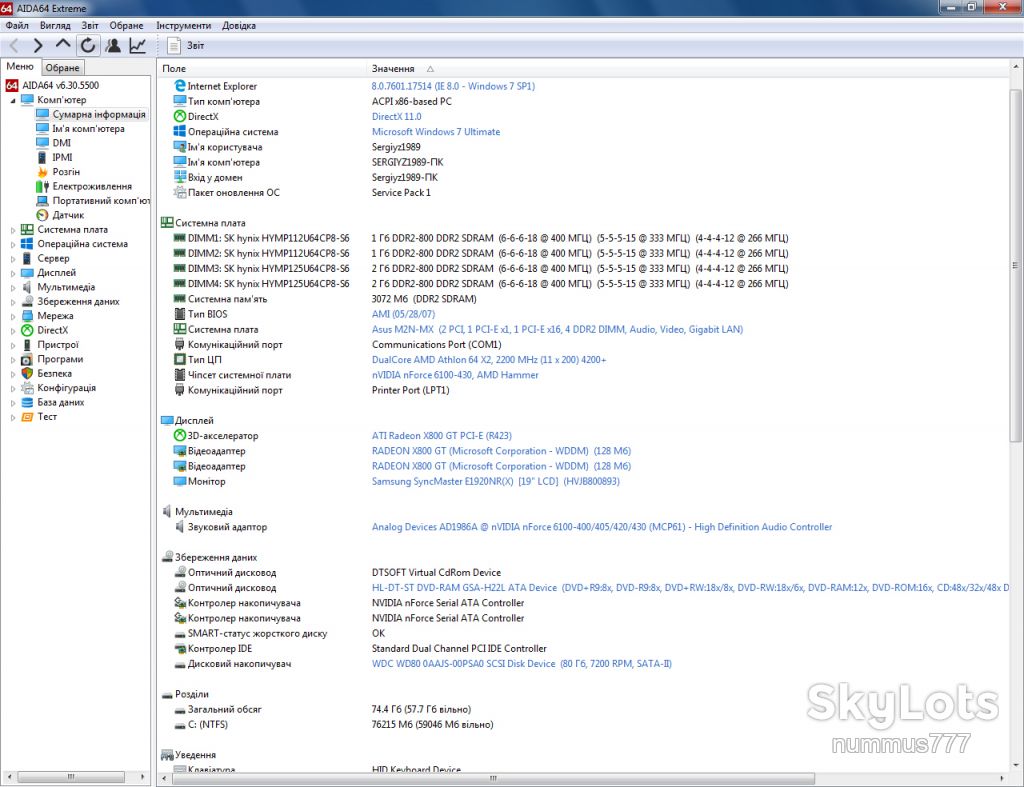Click the Операційна система Windows logo icon
Viewport: 1024px width, 787px height.
(x=180, y=131)
